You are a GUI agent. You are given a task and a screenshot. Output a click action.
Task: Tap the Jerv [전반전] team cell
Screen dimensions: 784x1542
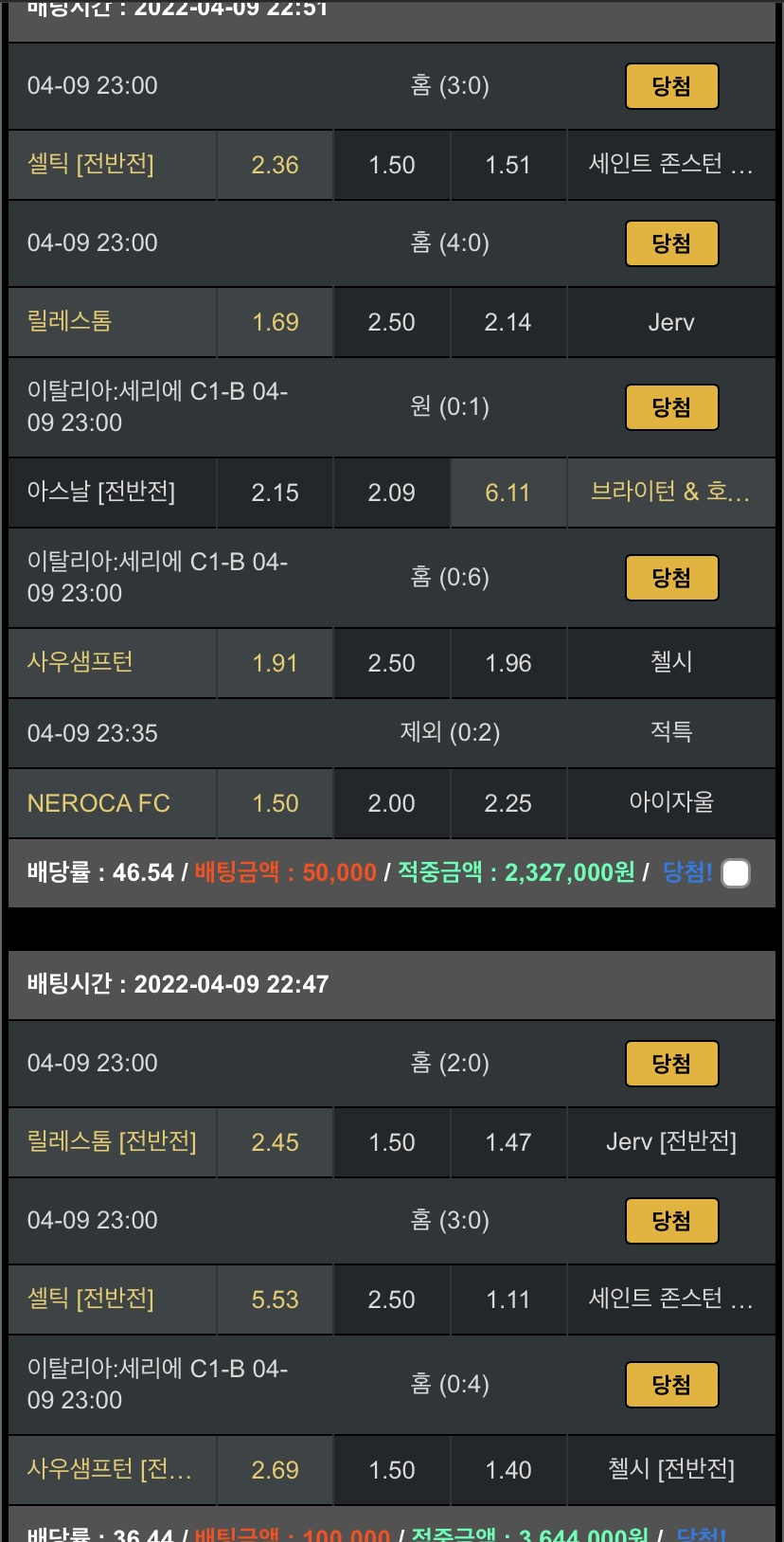tap(671, 1142)
